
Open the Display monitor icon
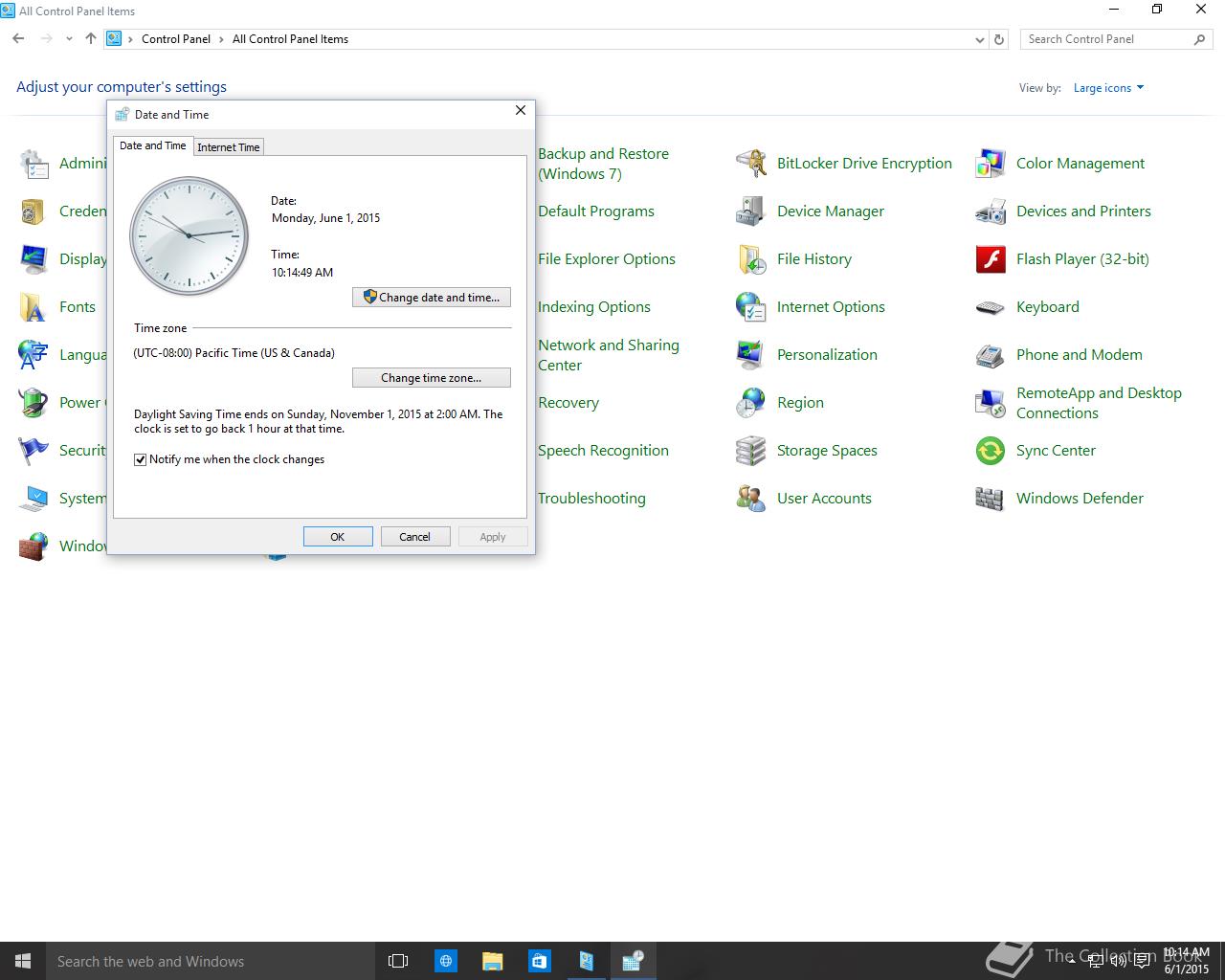(33, 259)
